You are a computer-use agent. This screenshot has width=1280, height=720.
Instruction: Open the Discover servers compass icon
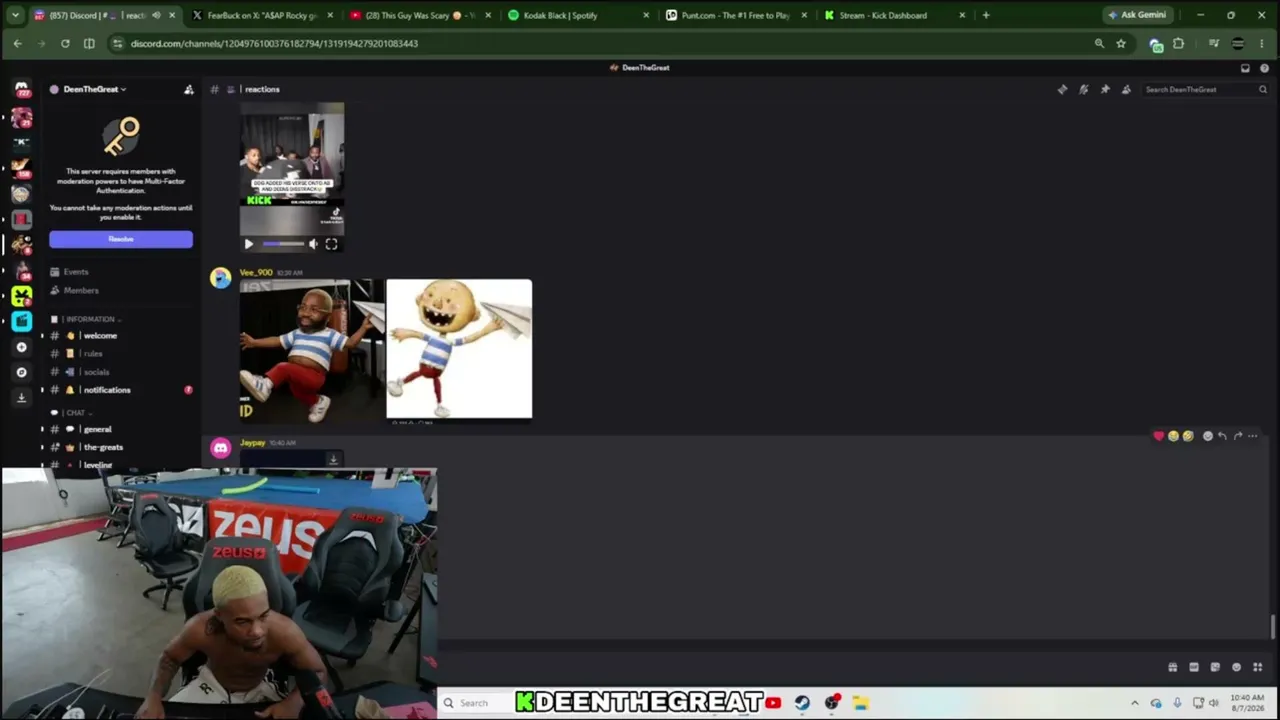21,372
